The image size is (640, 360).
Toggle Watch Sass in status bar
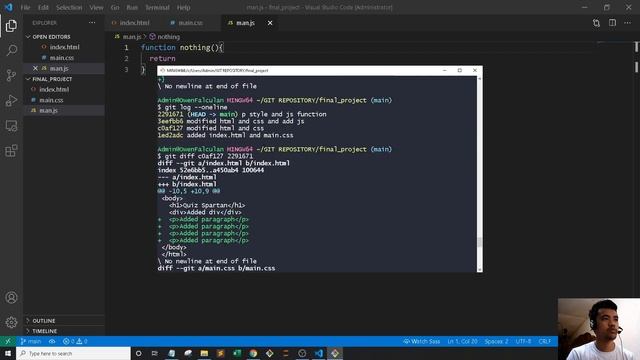[422, 341]
